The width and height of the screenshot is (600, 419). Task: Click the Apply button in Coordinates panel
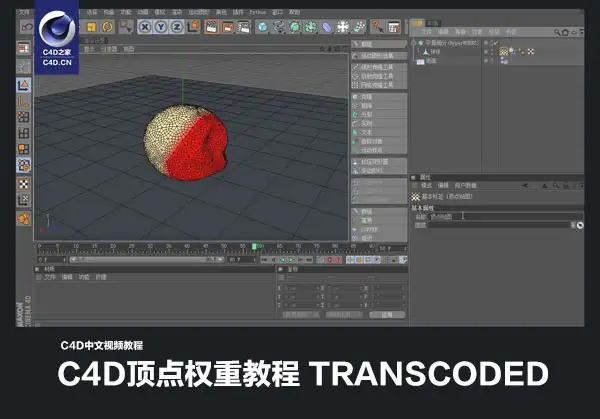click(387, 315)
